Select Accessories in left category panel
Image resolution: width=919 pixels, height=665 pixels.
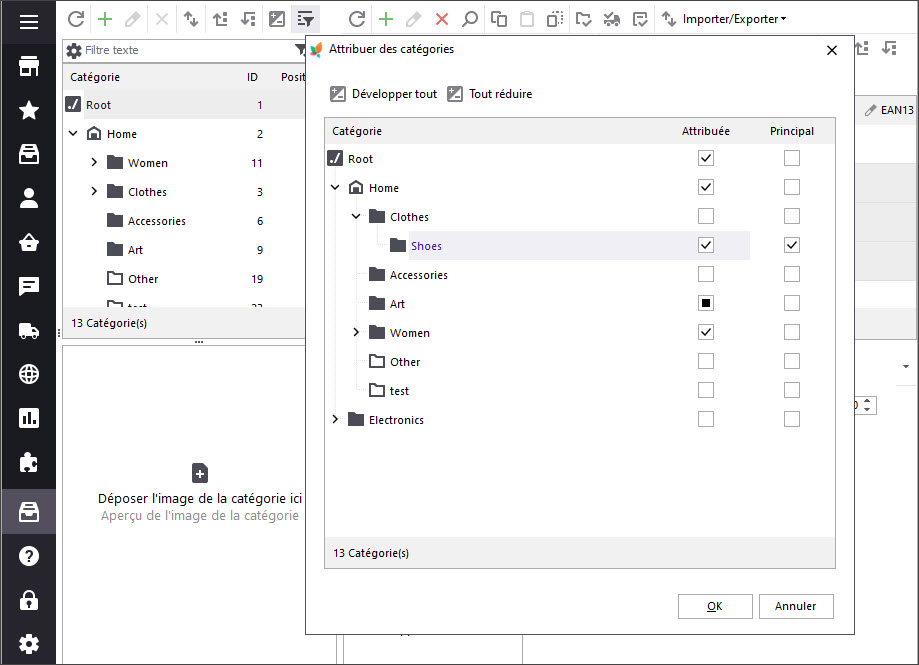tap(156, 221)
